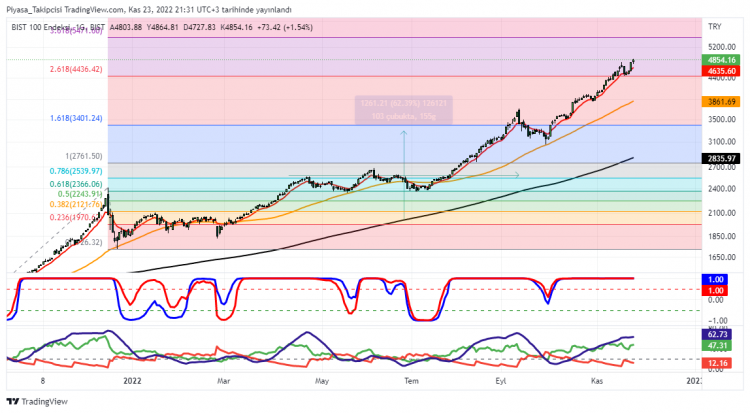Click the Kas label on time axis
Screen dimensions: 750x413
pos(596,381)
